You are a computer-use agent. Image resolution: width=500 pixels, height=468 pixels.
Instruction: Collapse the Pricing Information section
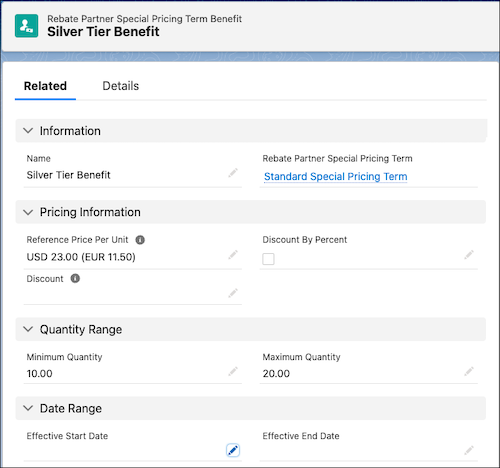[28, 212]
